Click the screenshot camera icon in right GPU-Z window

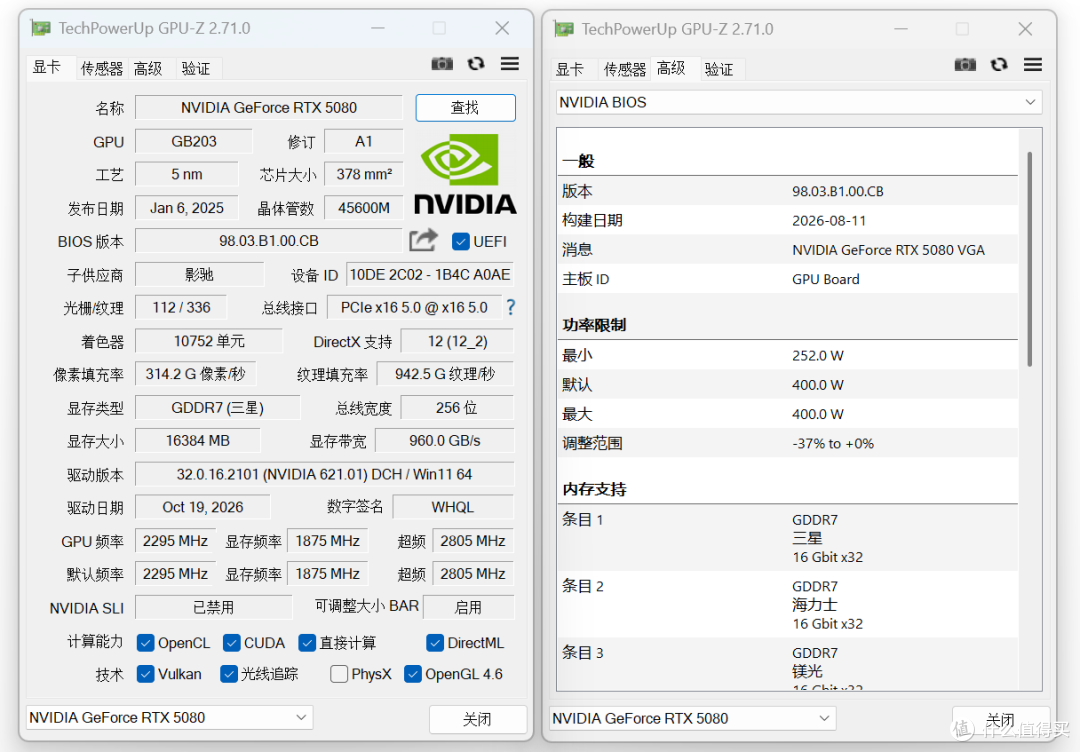965,65
